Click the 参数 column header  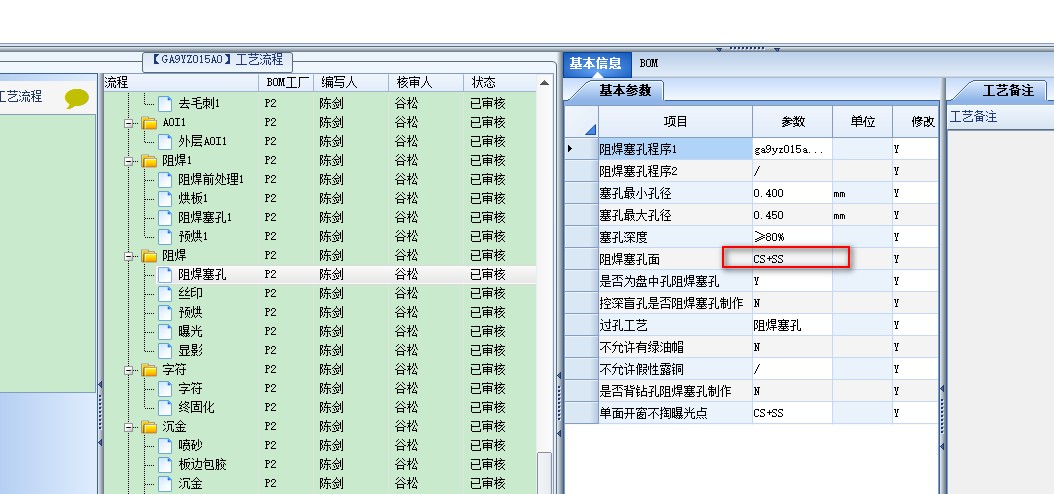pyautogui.click(x=793, y=122)
